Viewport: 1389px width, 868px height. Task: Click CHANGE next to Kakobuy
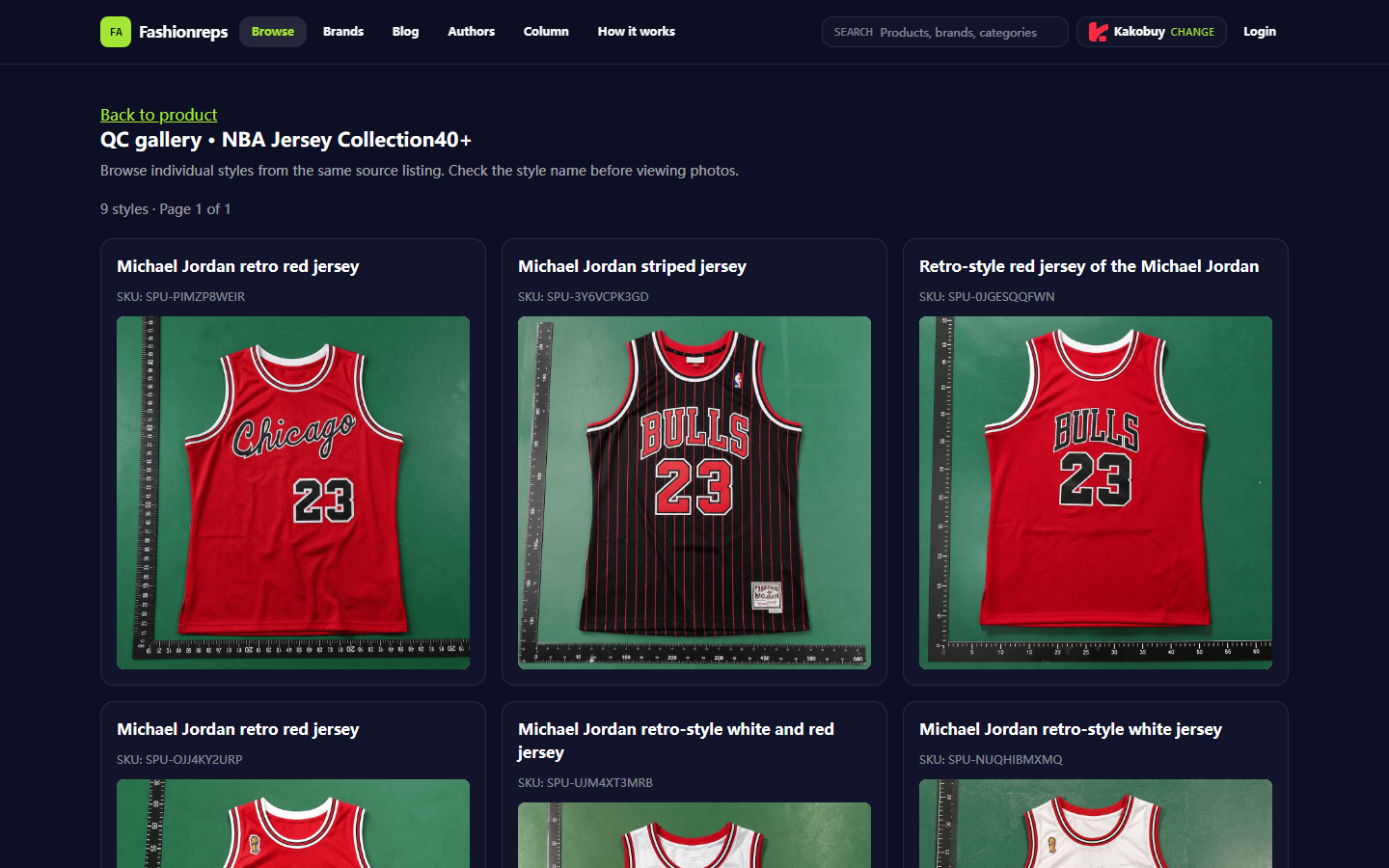pyautogui.click(x=1192, y=32)
